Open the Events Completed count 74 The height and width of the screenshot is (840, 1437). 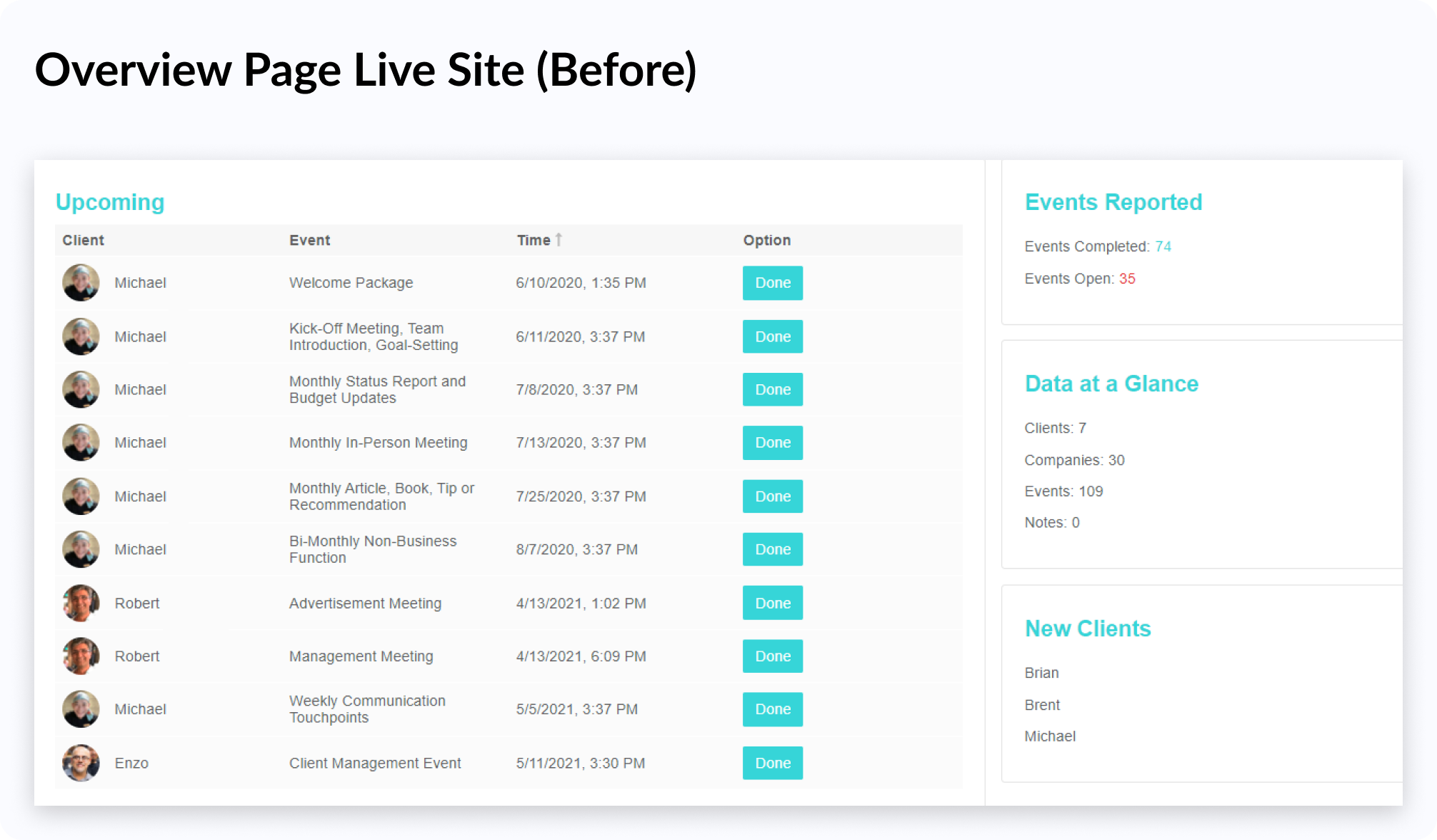(1163, 246)
